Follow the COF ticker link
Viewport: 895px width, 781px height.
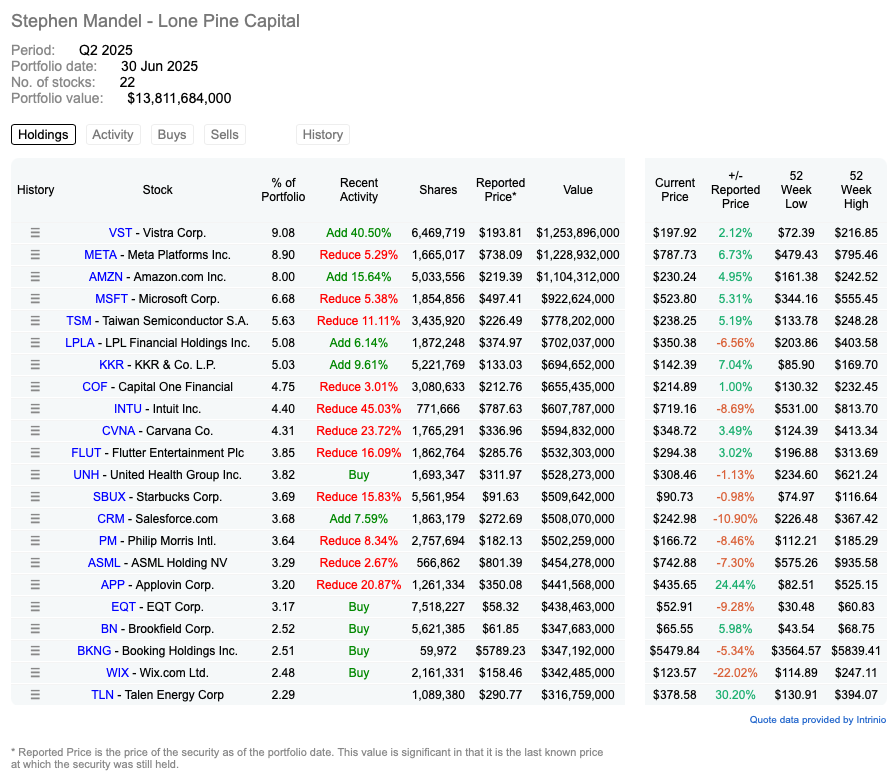pos(95,387)
